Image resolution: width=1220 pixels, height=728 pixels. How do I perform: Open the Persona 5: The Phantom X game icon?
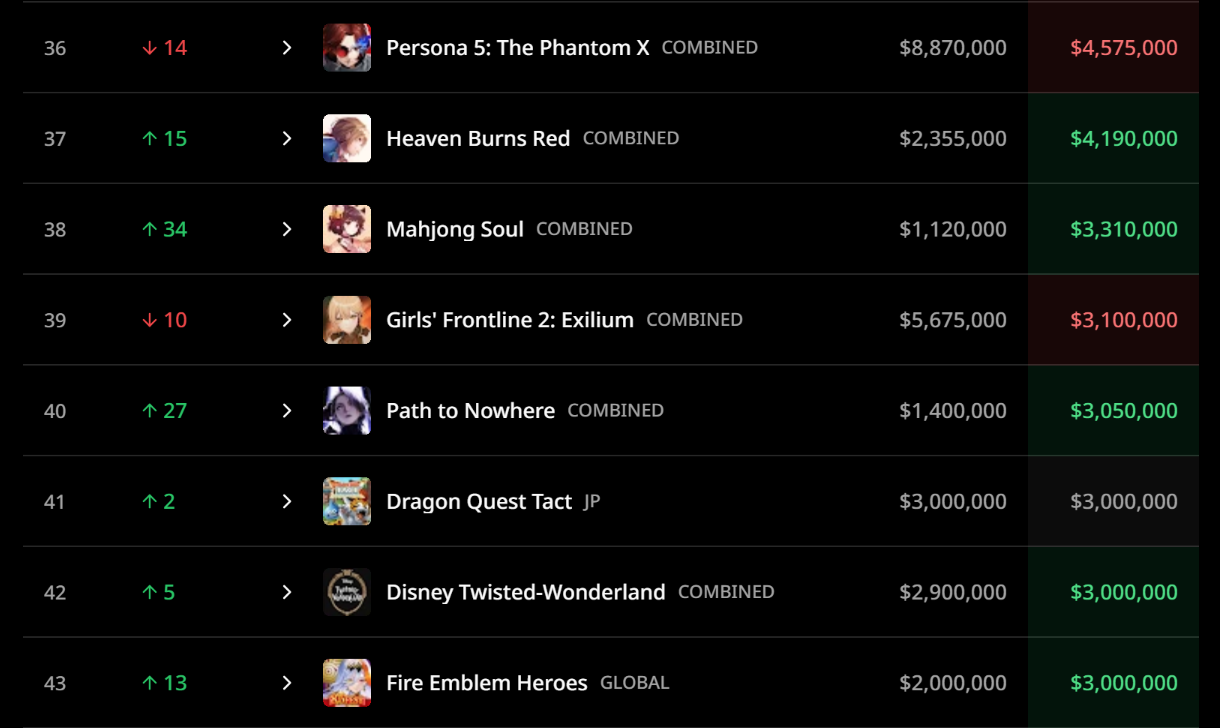pyautogui.click(x=347, y=48)
